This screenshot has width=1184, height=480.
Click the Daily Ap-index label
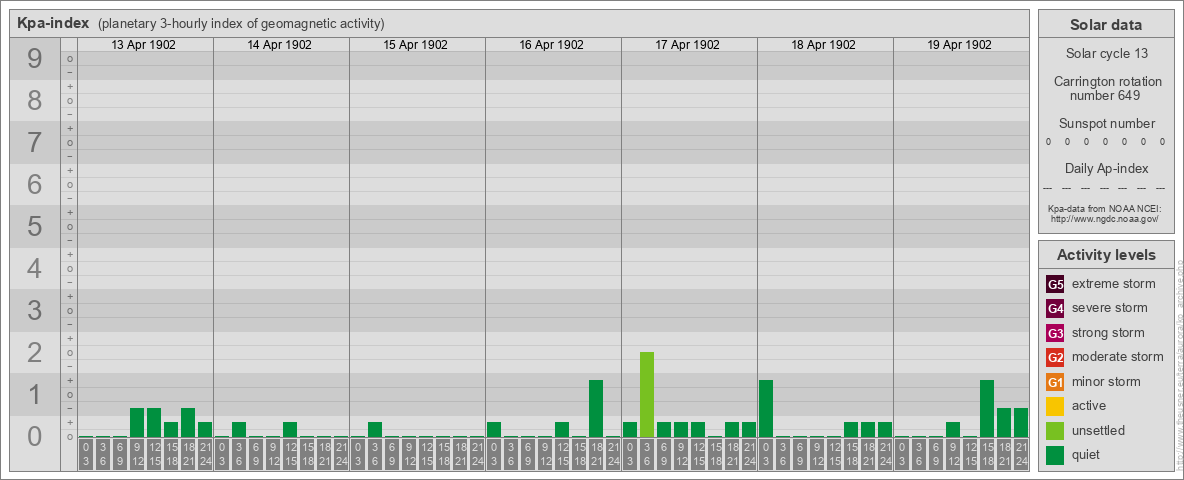coord(1105,168)
